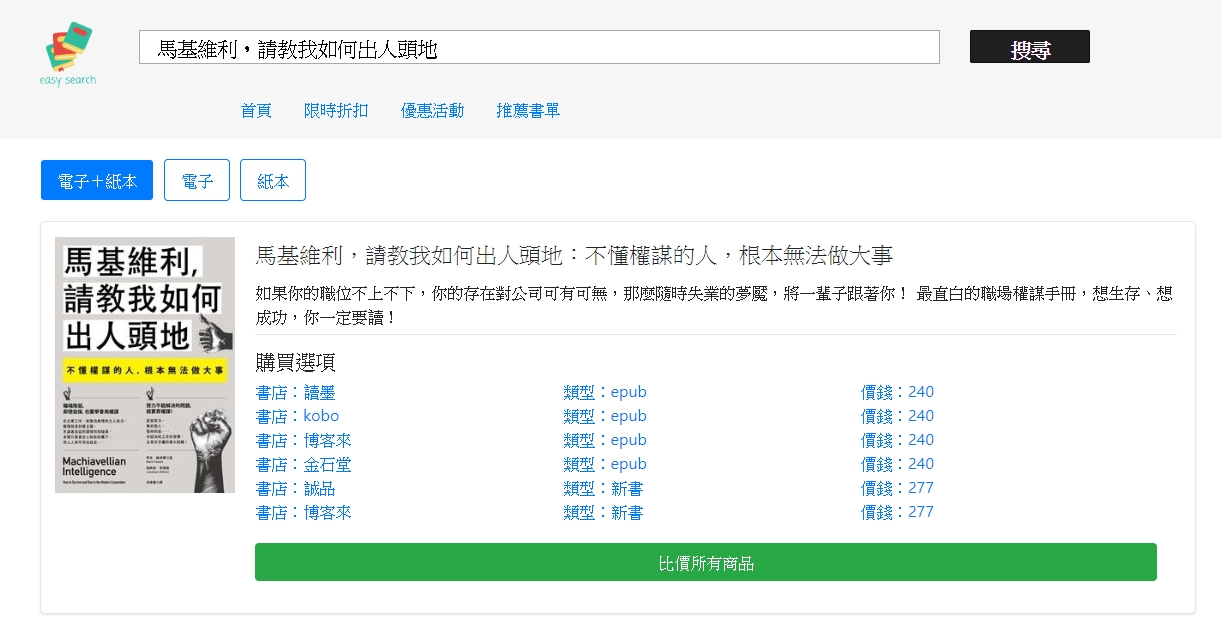Select the 電子+紙本 filter

point(97,181)
